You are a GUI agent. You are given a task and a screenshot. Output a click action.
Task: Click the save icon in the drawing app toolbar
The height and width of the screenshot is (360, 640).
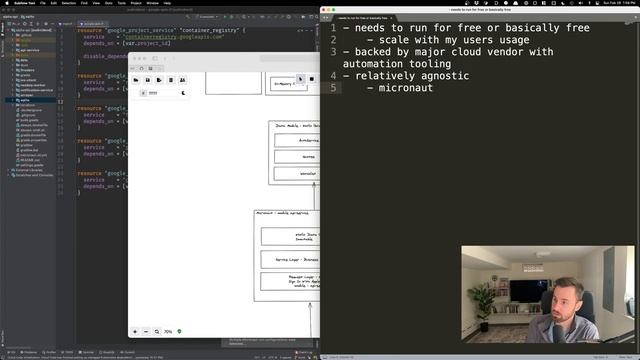point(148,80)
